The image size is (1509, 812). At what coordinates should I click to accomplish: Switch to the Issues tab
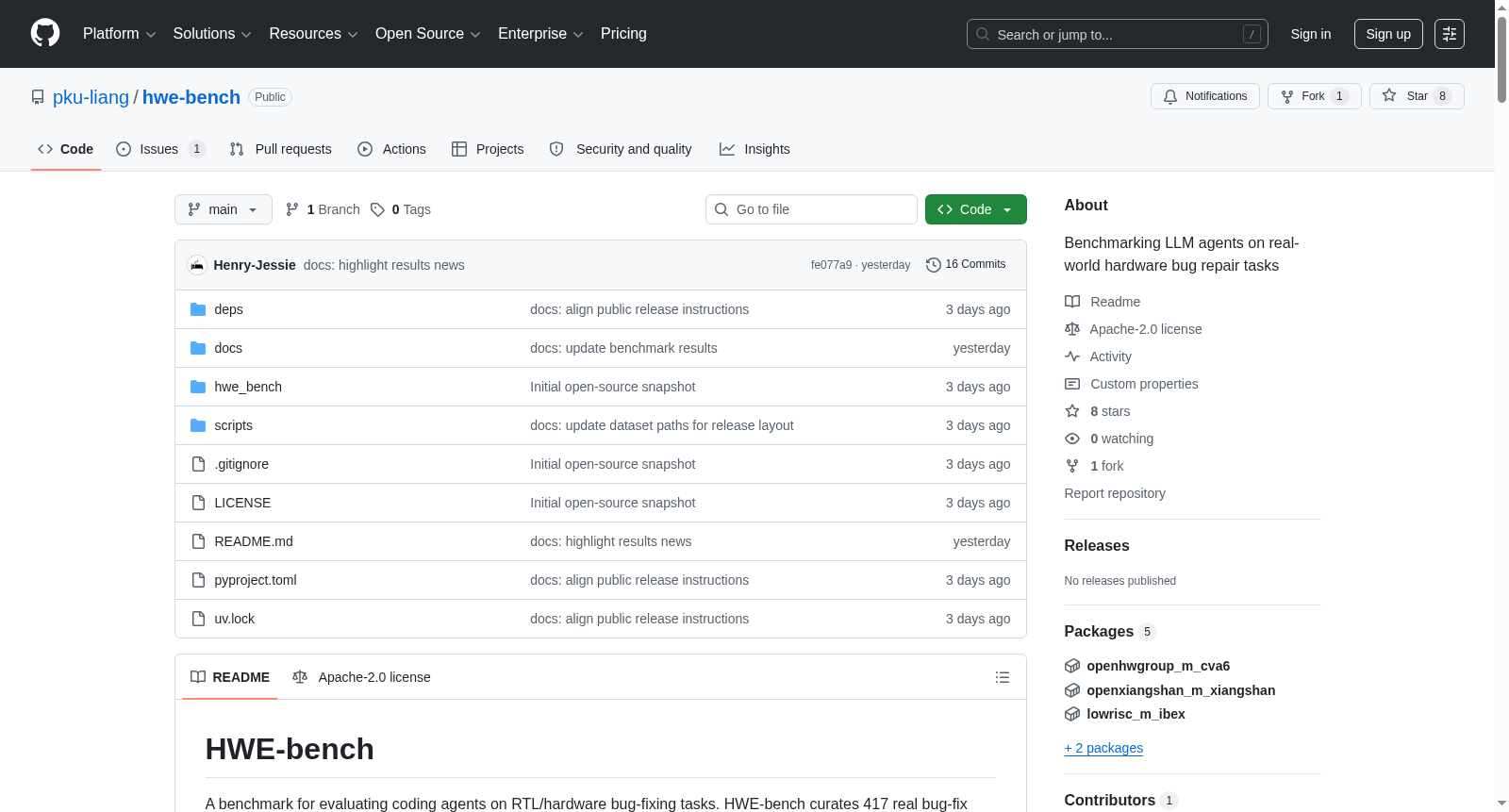159,149
